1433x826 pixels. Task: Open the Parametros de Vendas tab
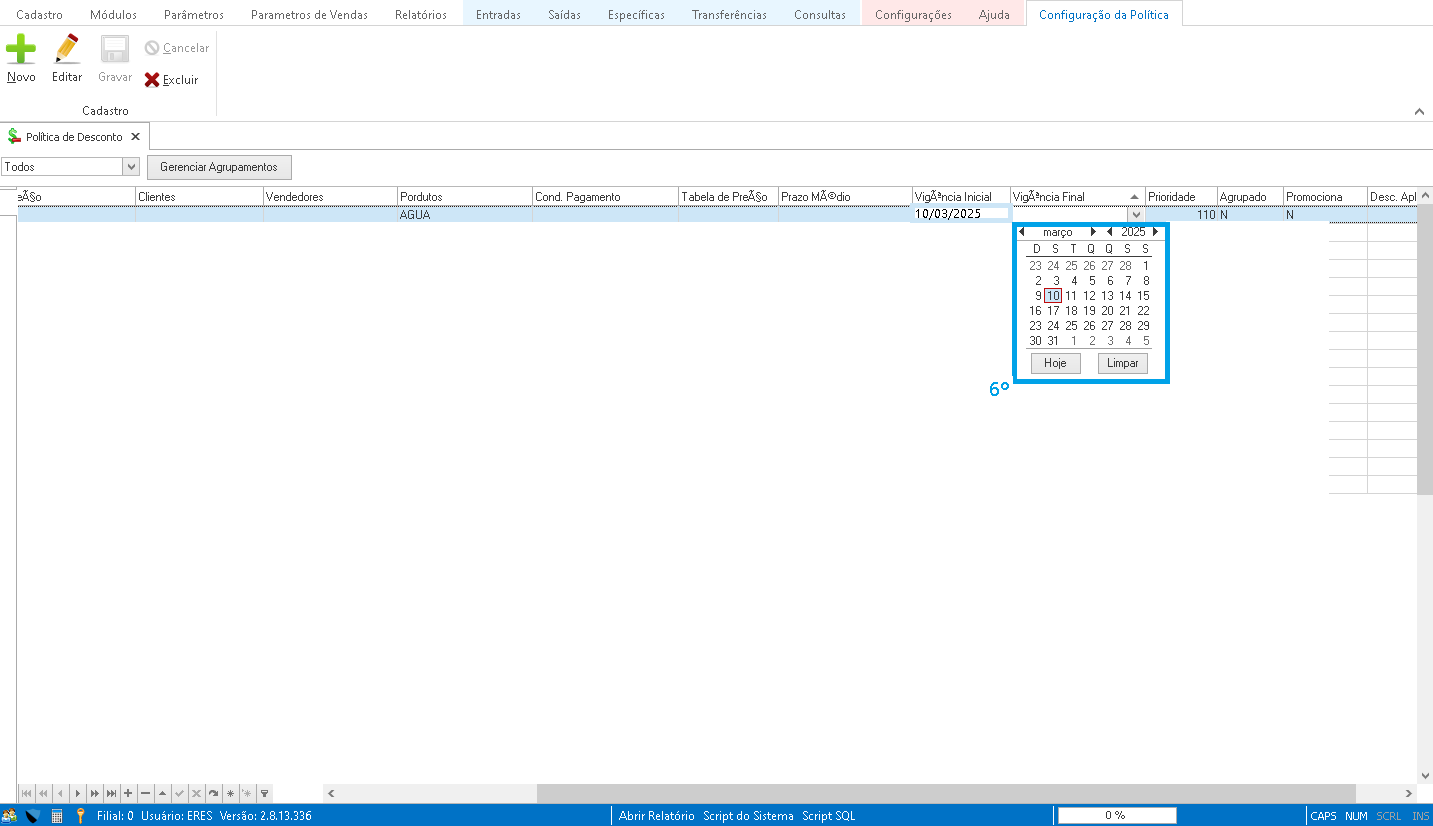pos(309,14)
